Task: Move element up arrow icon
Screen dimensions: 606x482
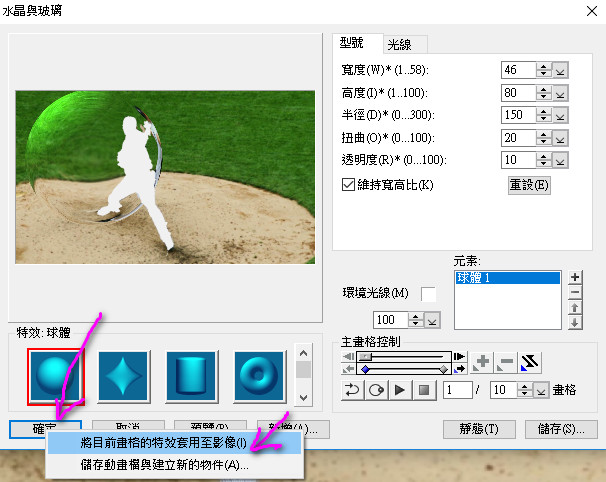Action: point(575,308)
